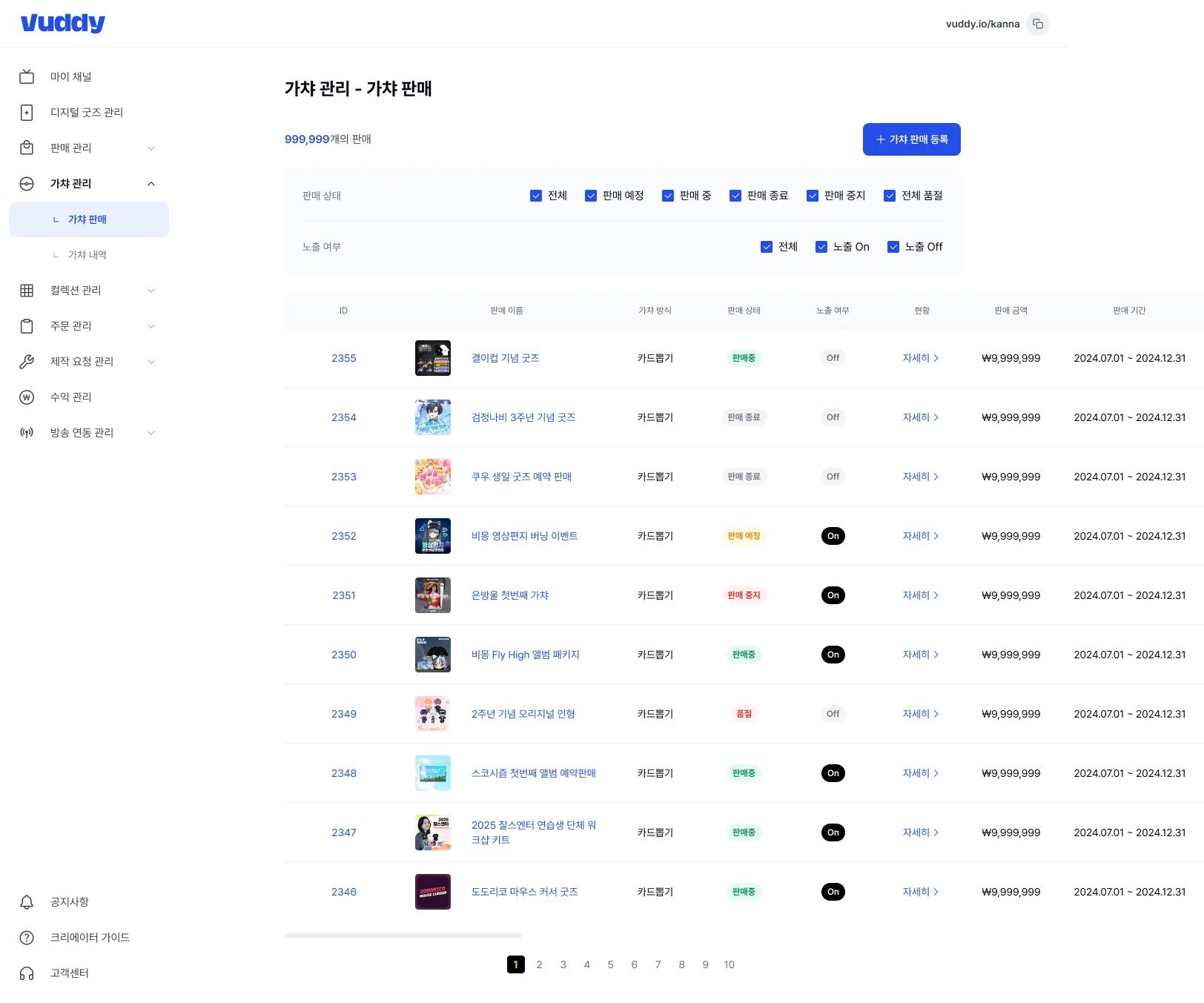Collapse the 가챠 관리 menu chevron
This screenshot has height=1003, width=1204.
click(x=151, y=183)
